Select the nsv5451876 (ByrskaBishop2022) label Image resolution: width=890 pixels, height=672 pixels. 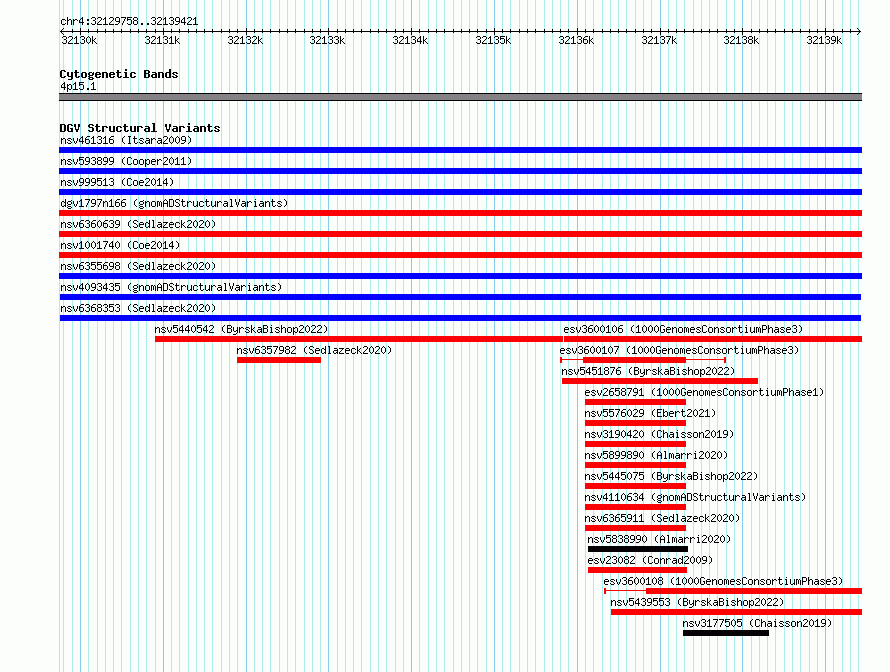[648, 371]
